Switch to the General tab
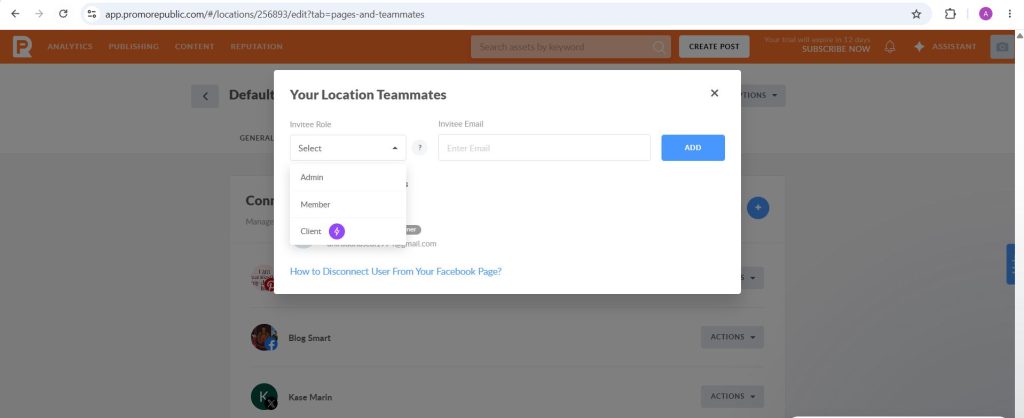This screenshot has width=1024, height=418. click(256, 138)
